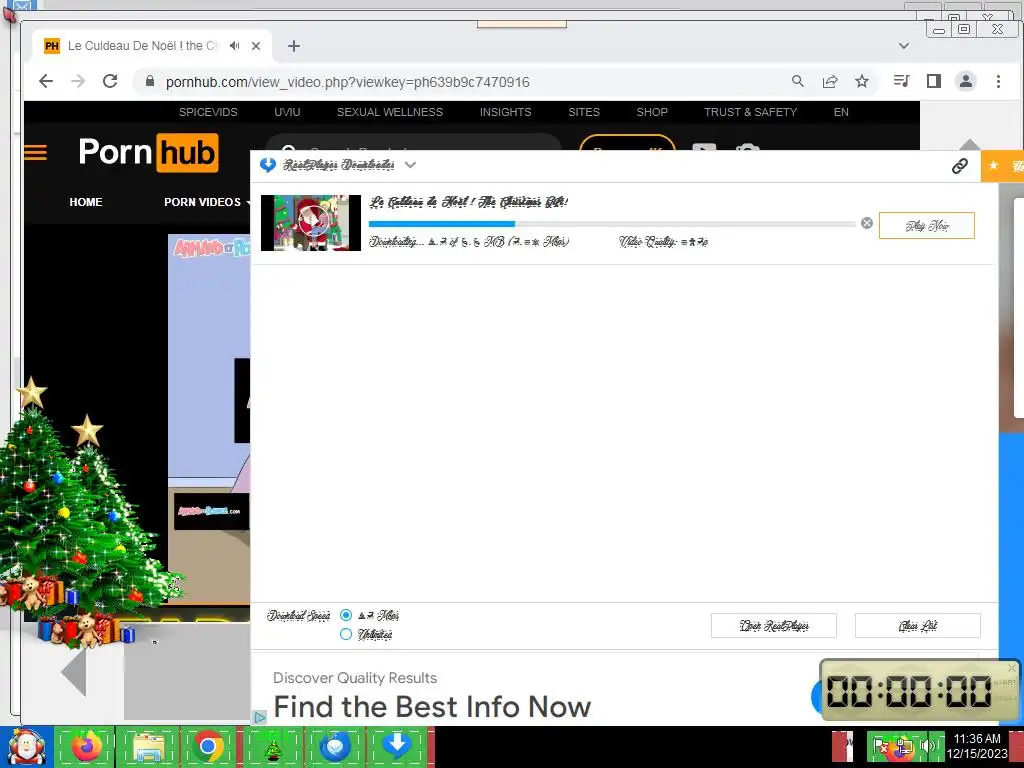Click the site logo in the header
The height and width of the screenshot is (768, 1024).
pyautogui.click(x=148, y=152)
